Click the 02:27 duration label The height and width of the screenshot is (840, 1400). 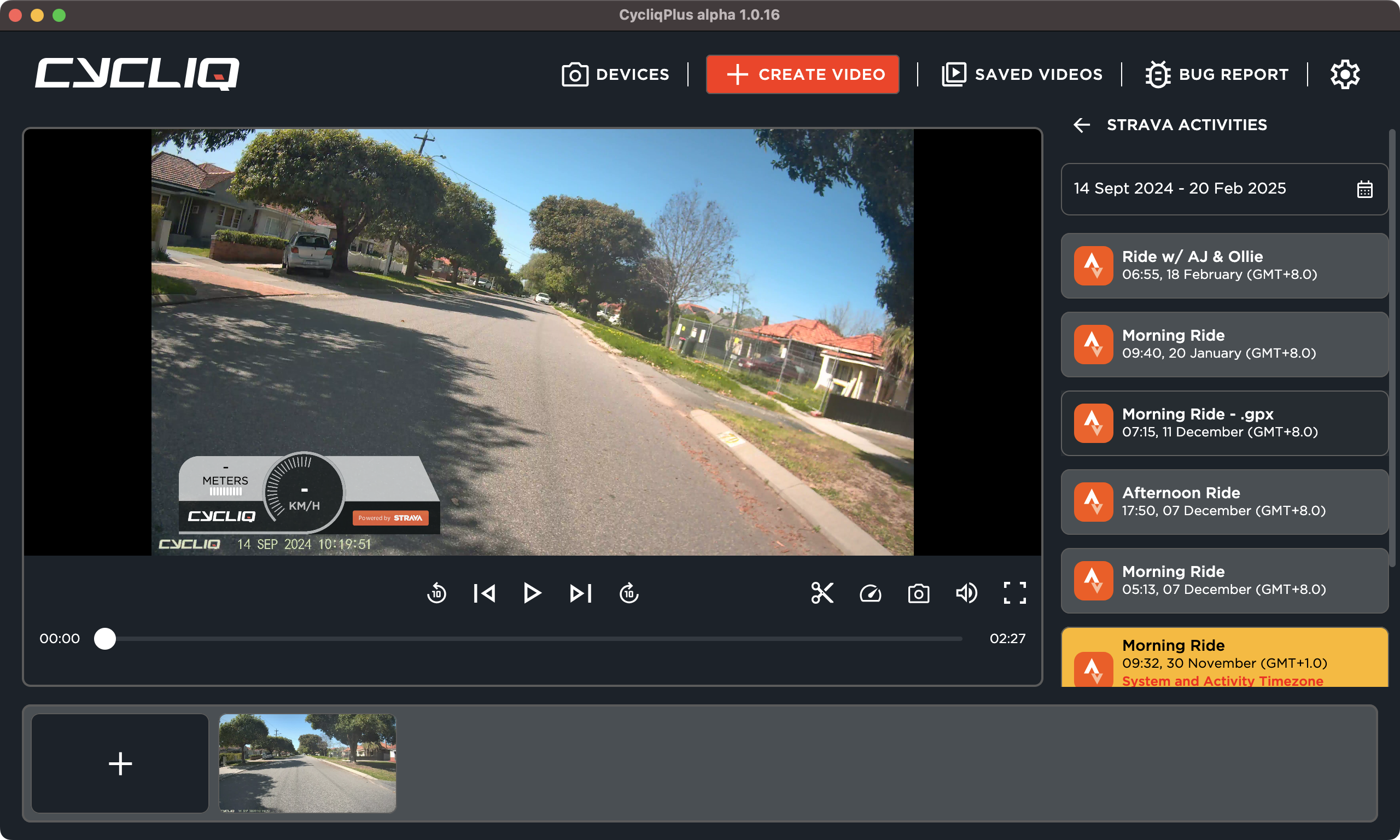1007,639
